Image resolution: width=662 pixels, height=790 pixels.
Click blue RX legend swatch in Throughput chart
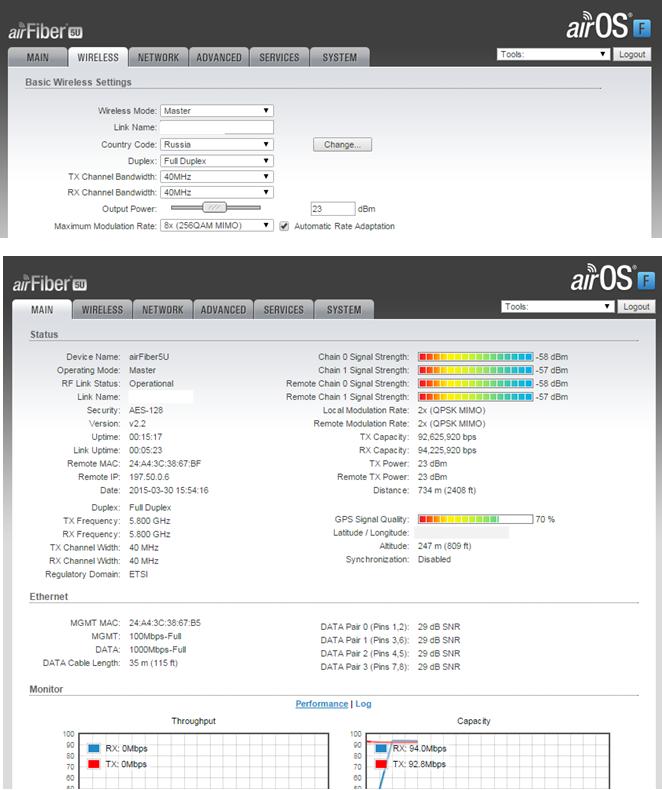point(94,748)
